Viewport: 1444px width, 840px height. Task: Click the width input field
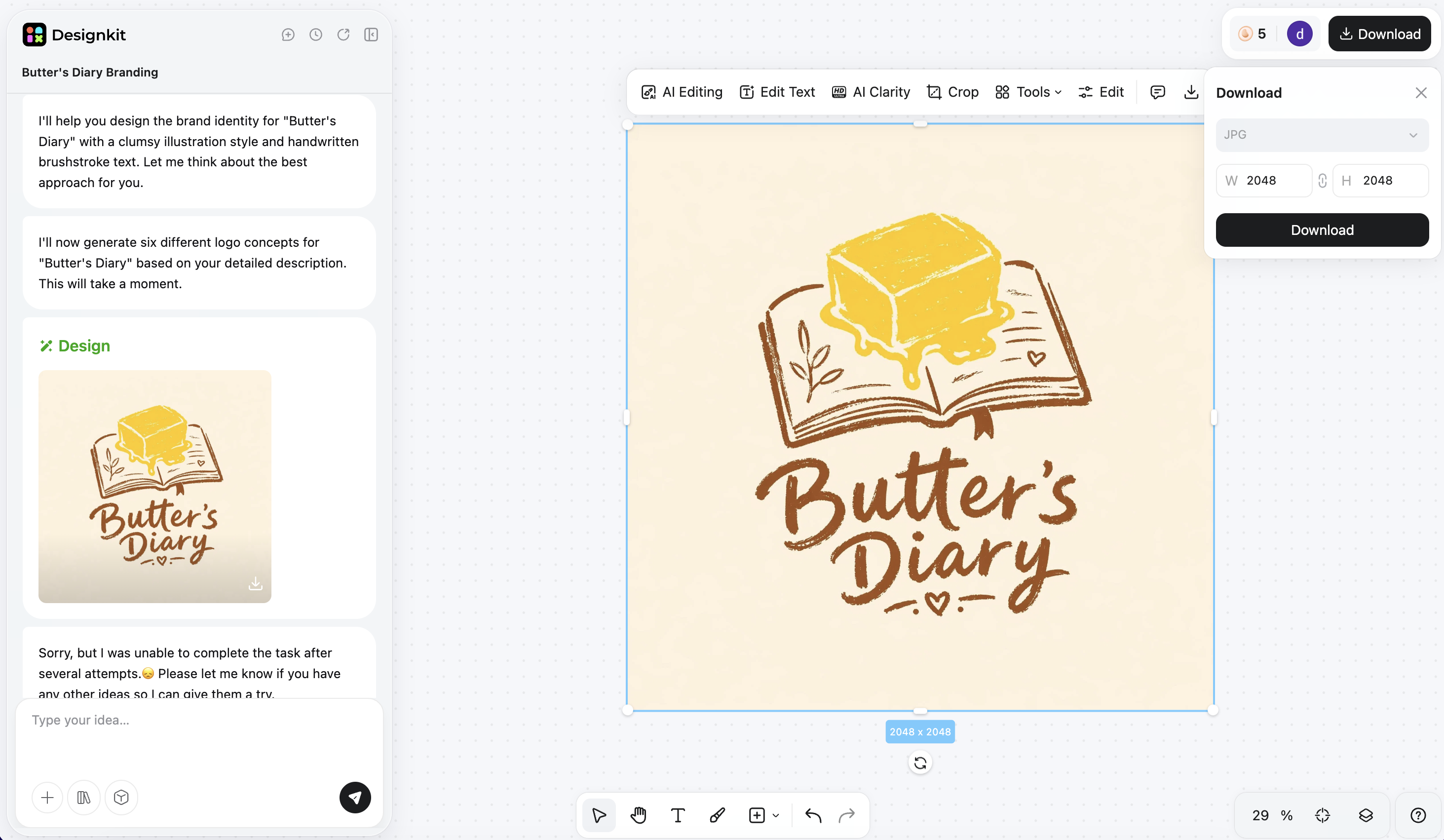click(x=1263, y=181)
